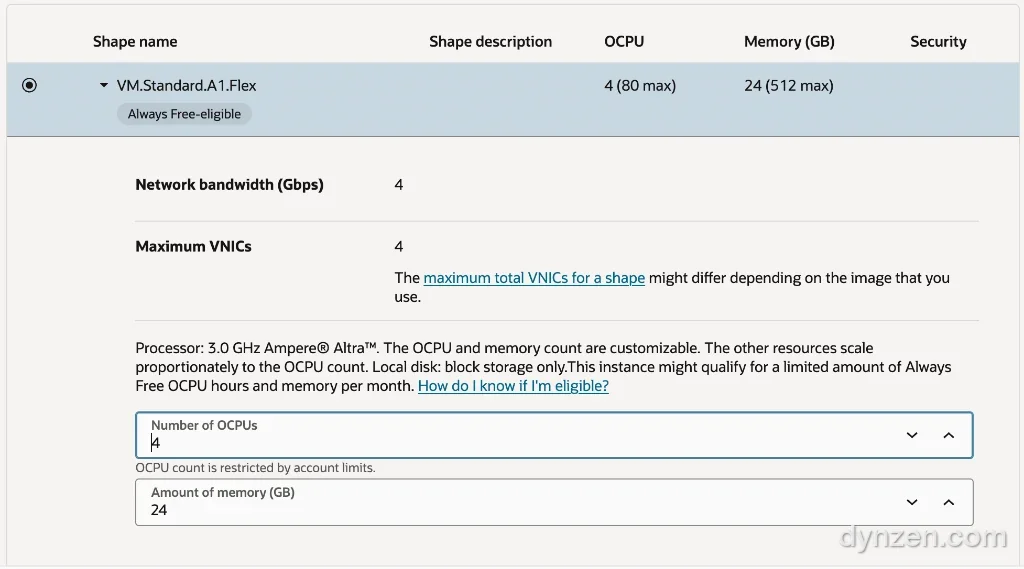1024x569 pixels.
Task: Click the 4 (80 max) OCPU value
Action: tap(640, 86)
